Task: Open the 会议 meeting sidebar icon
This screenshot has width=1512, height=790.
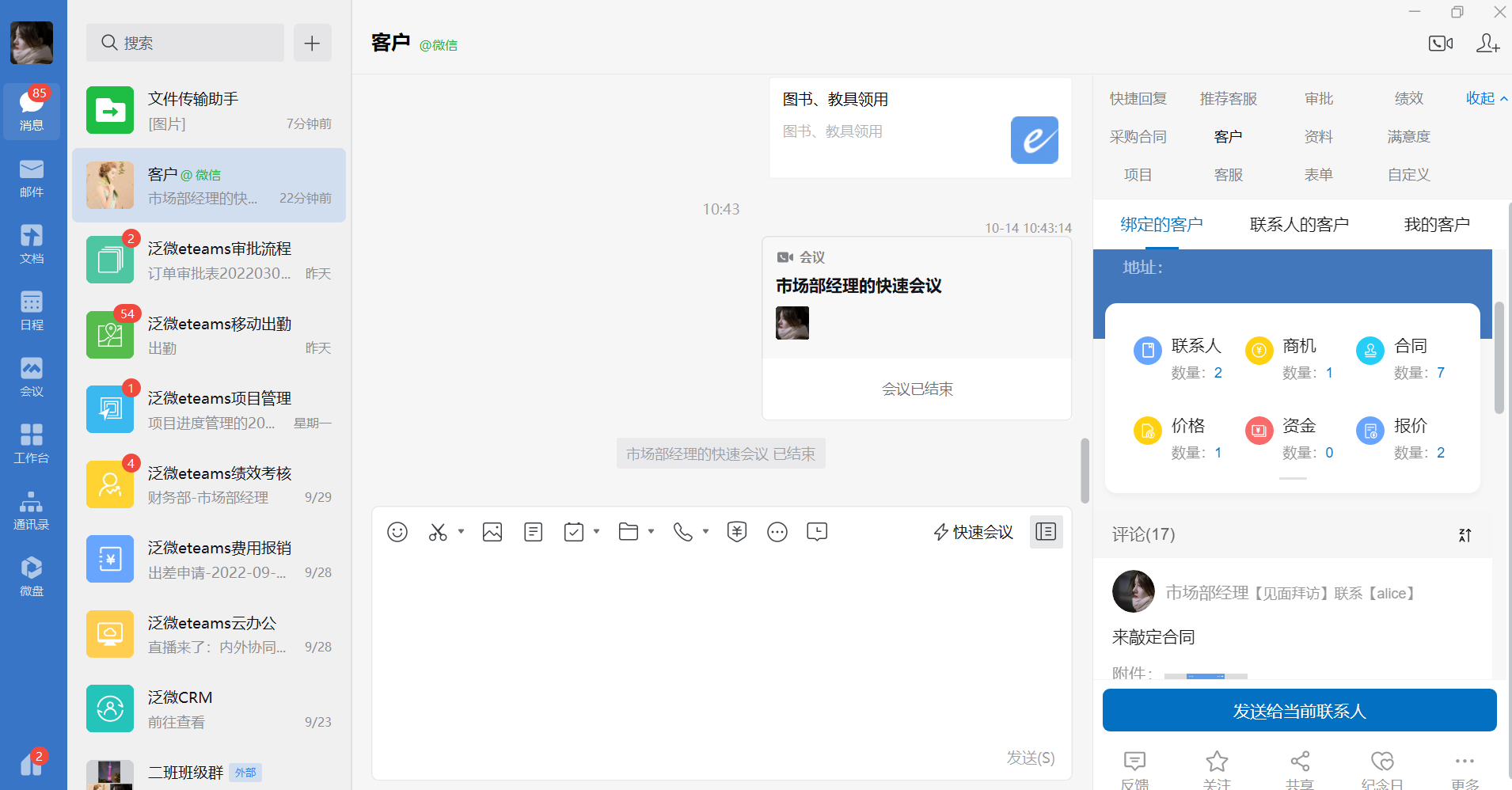Action: tap(32, 378)
